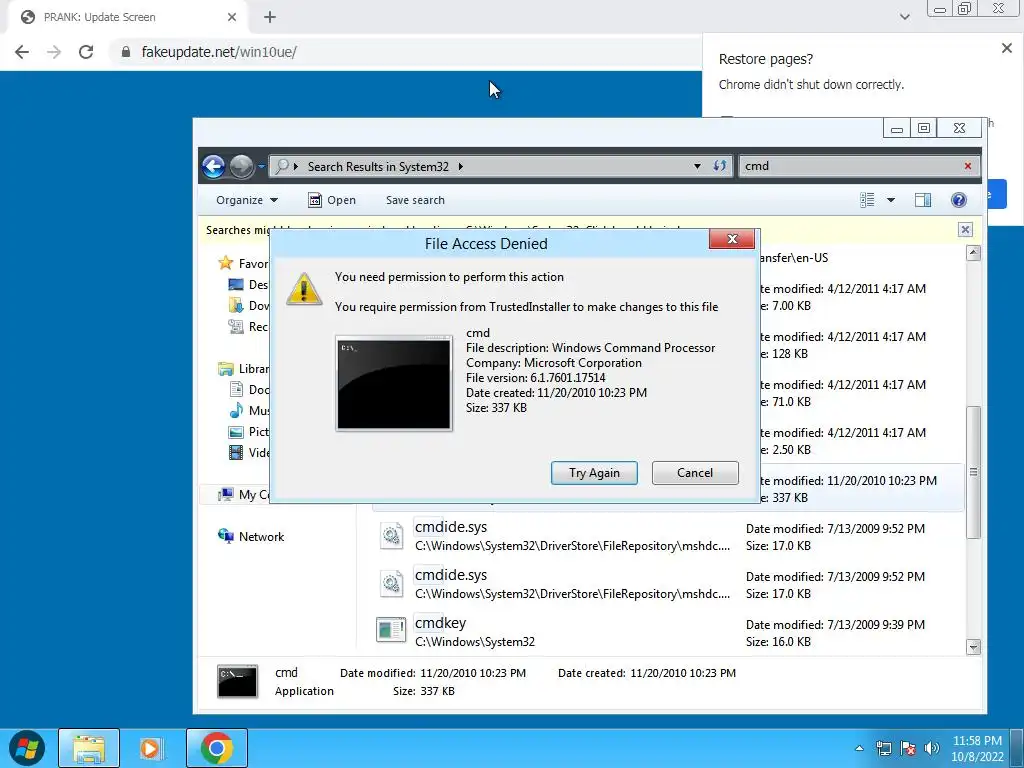Open Documents library in navigation pane
1024x768 pixels.
tap(249, 389)
